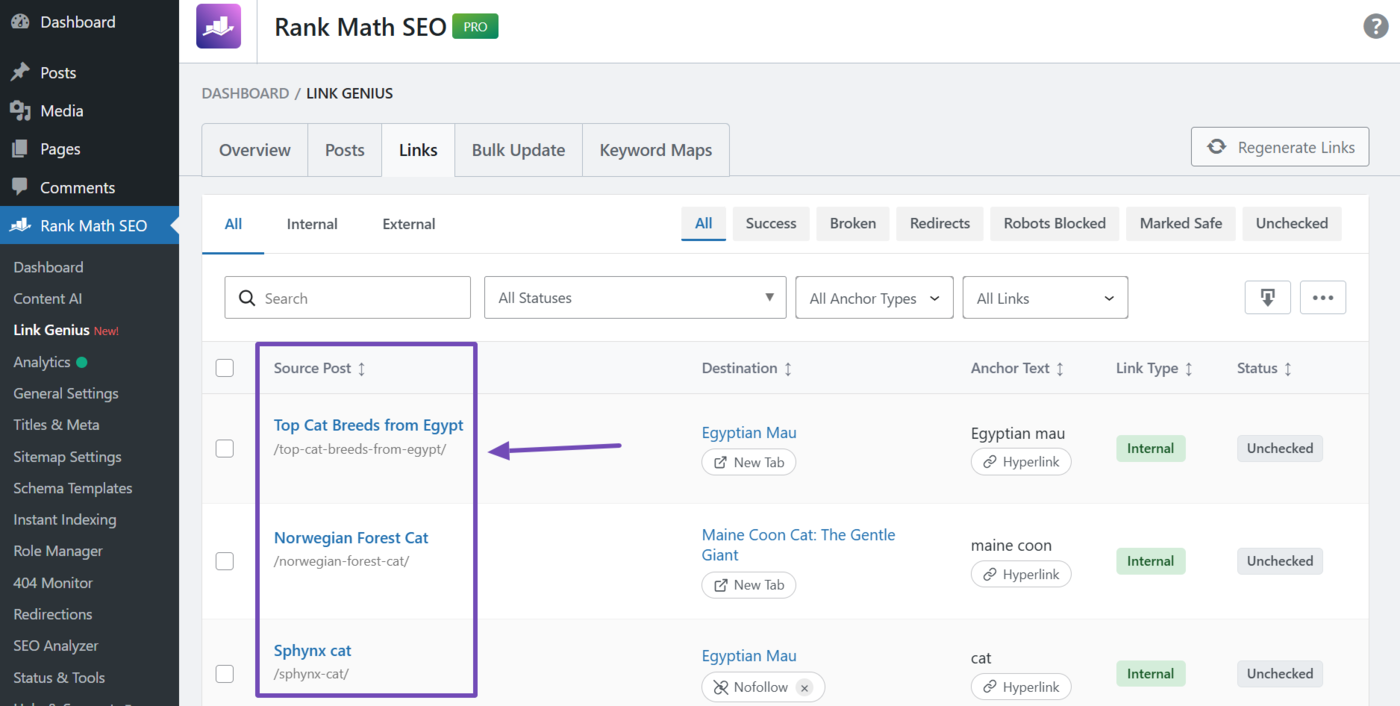
Task: Sort by Destination column arrows
Action: 788,369
